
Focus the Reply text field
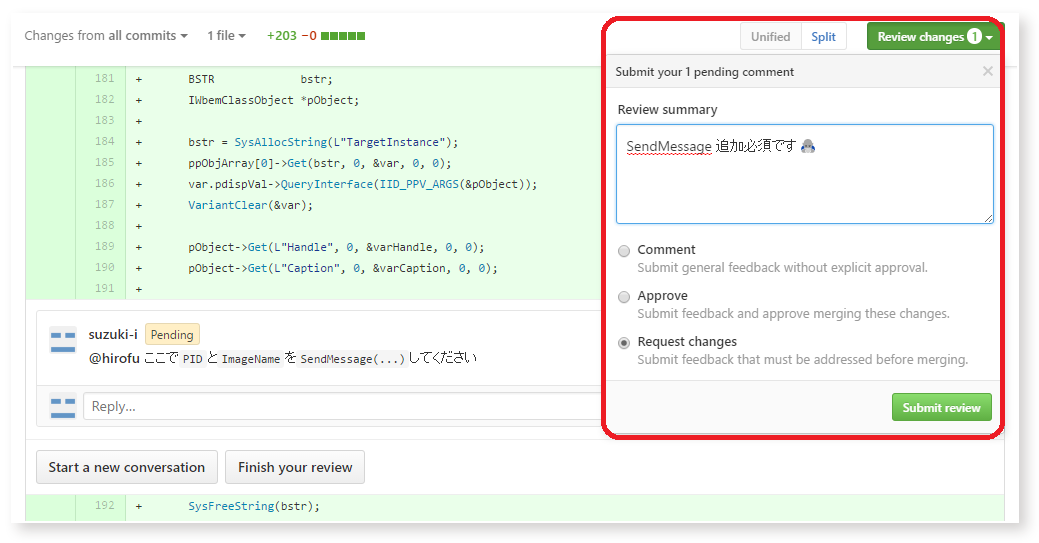pyautogui.click(x=341, y=406)
